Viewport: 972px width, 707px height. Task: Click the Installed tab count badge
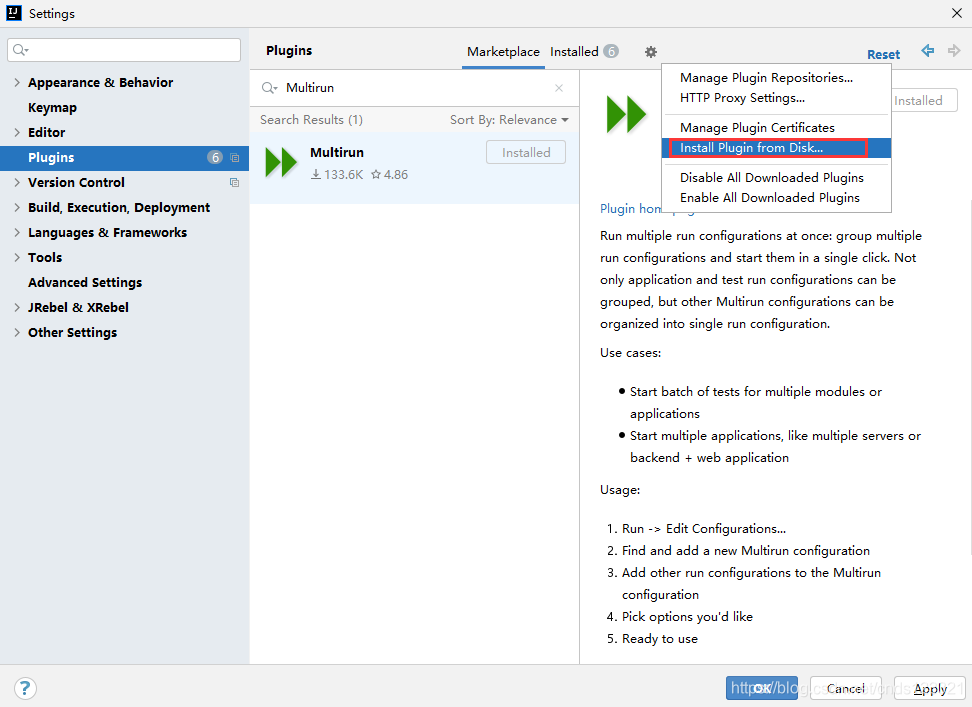coord(611,51)
